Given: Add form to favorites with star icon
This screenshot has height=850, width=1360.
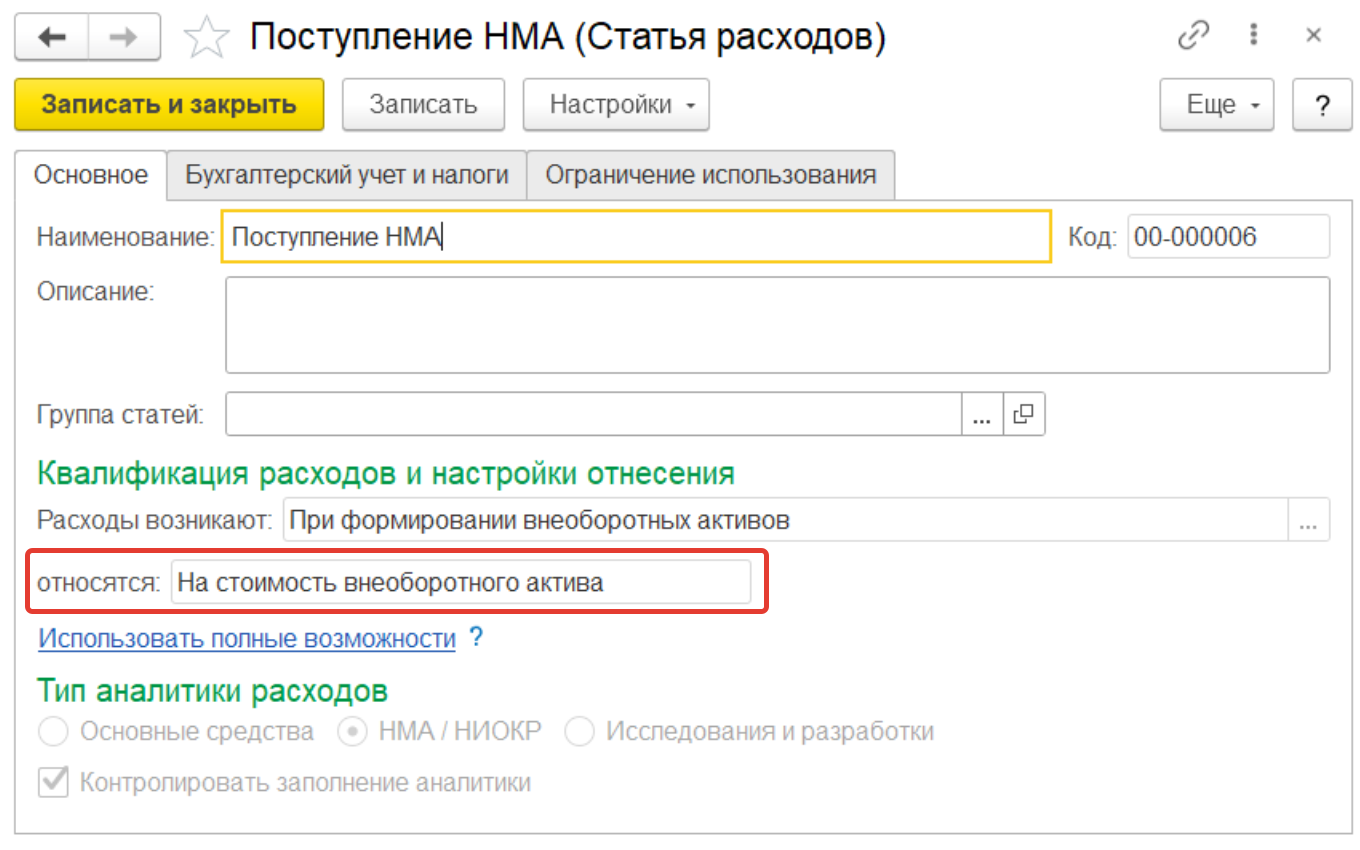Looking at the screenshot, I should [x=207, y=38].
